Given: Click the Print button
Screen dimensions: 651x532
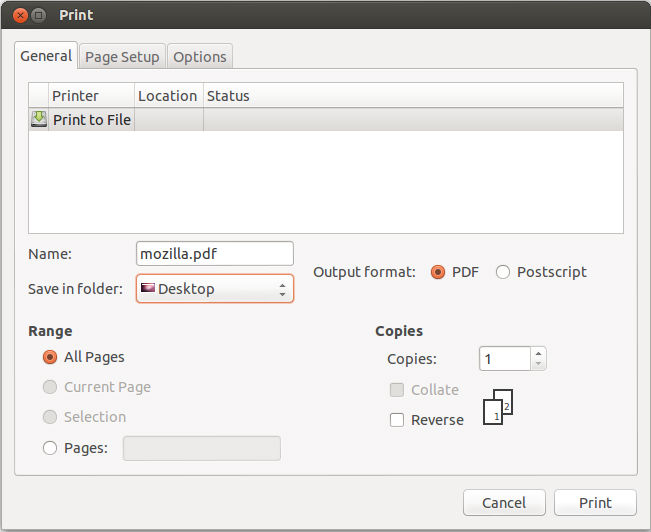Looking at the screenshot, I should pyautogui.click(x=595, y=503).
